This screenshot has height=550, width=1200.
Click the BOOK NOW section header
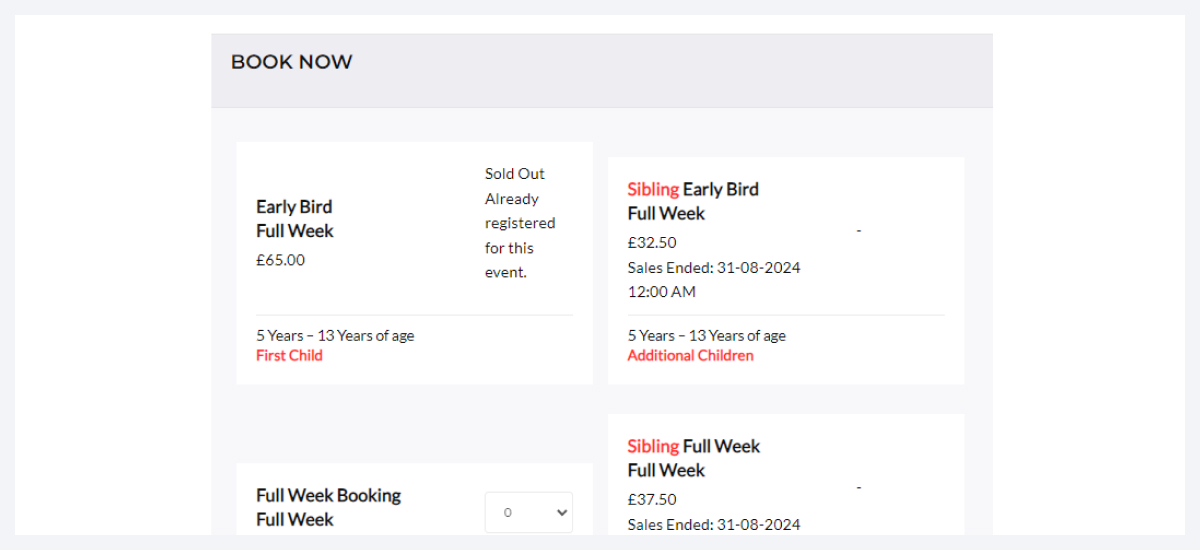point(291,62)
